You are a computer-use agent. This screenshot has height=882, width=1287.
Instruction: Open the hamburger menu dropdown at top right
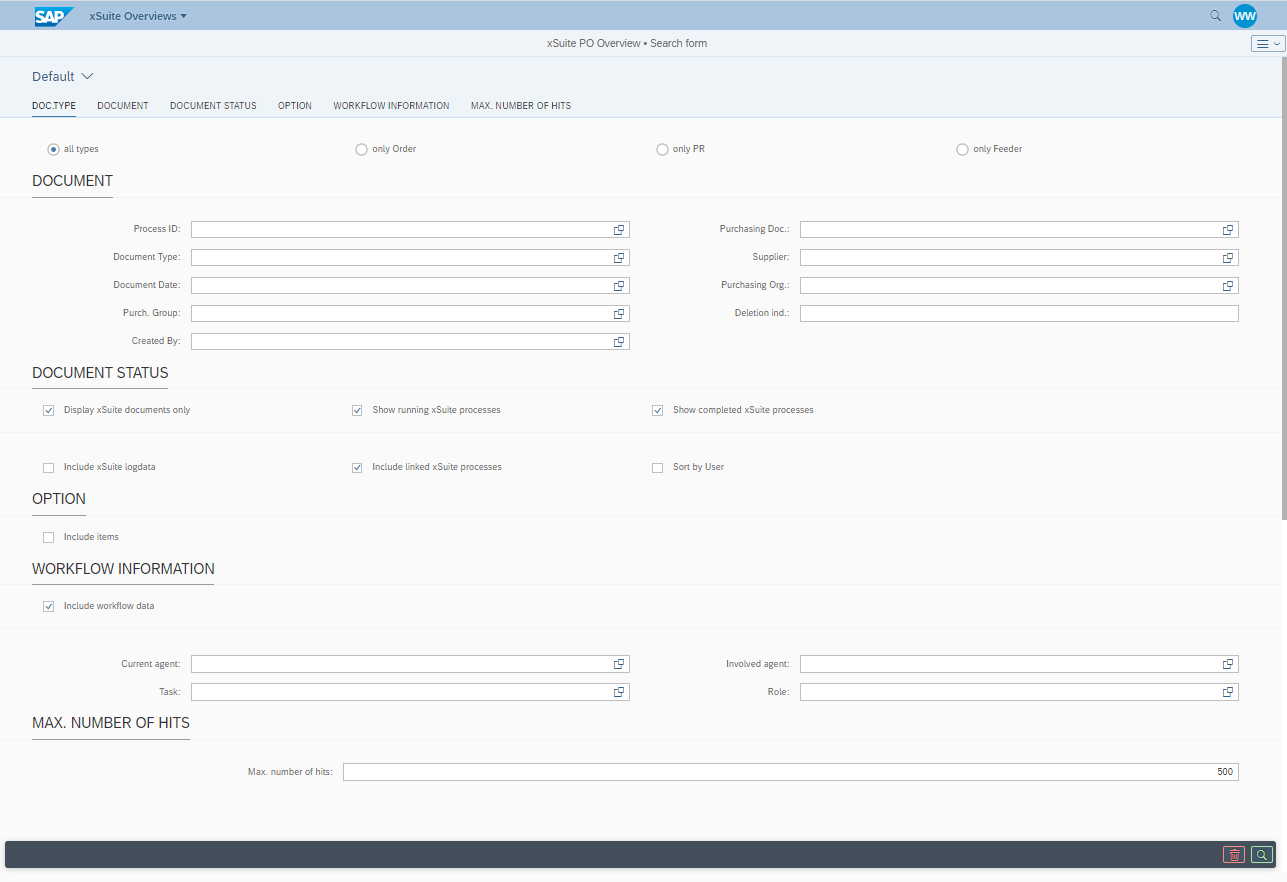1266,44
